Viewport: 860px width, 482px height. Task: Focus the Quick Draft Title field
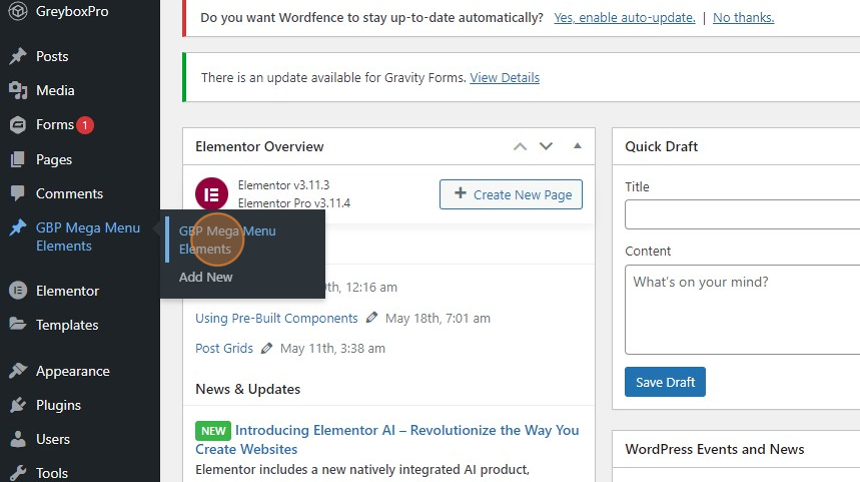coord(742,214)
